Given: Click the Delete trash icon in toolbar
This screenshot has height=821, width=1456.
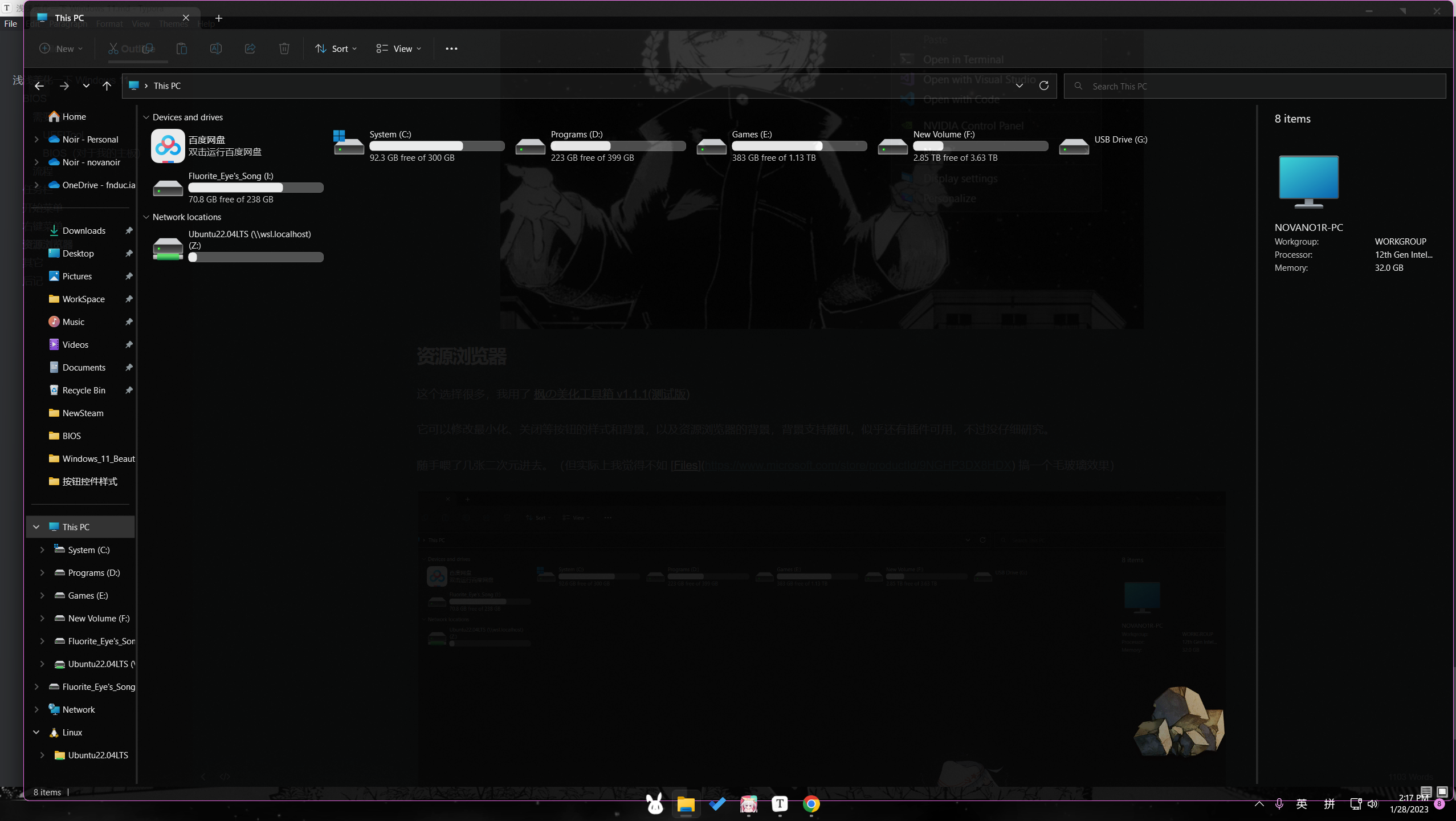Looking at the screenshot, I should click(284, 48).
